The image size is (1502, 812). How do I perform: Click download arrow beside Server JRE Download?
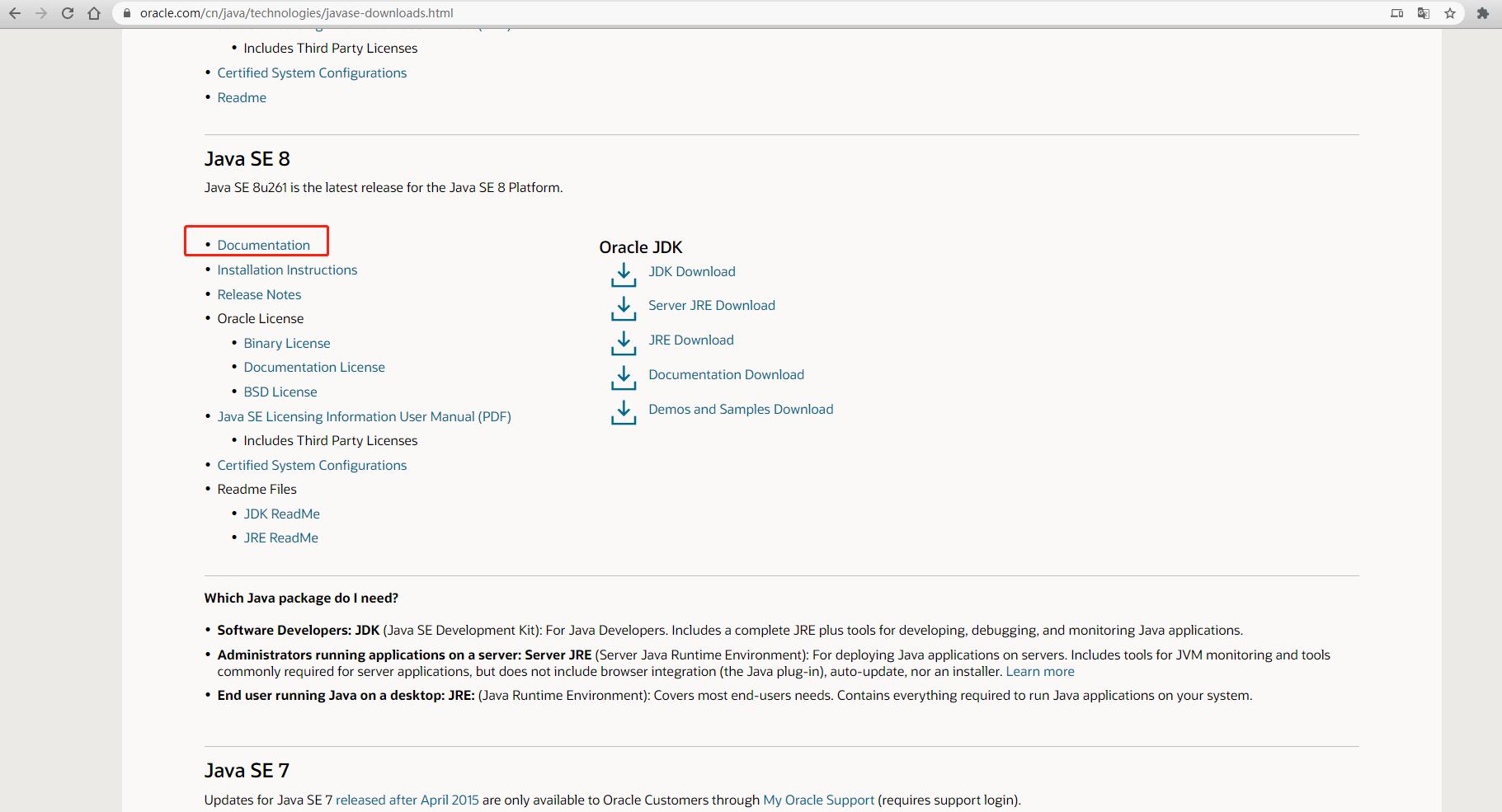click(624, 308)
